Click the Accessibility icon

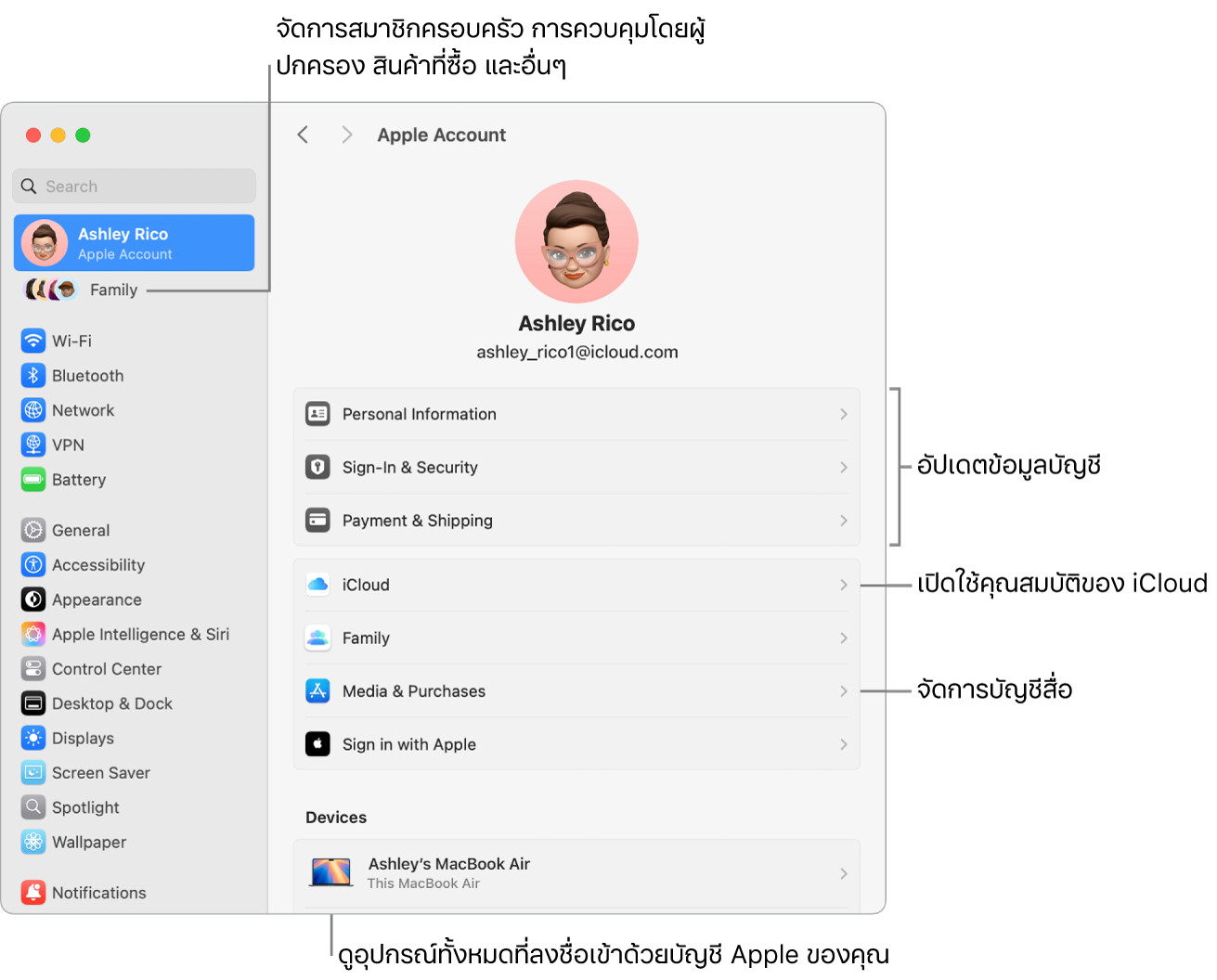[33, 564]
